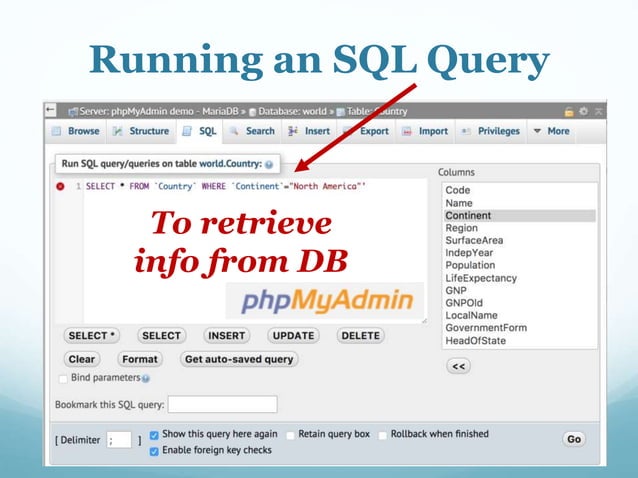Click the SELECT * button

(x=92, y=336)
